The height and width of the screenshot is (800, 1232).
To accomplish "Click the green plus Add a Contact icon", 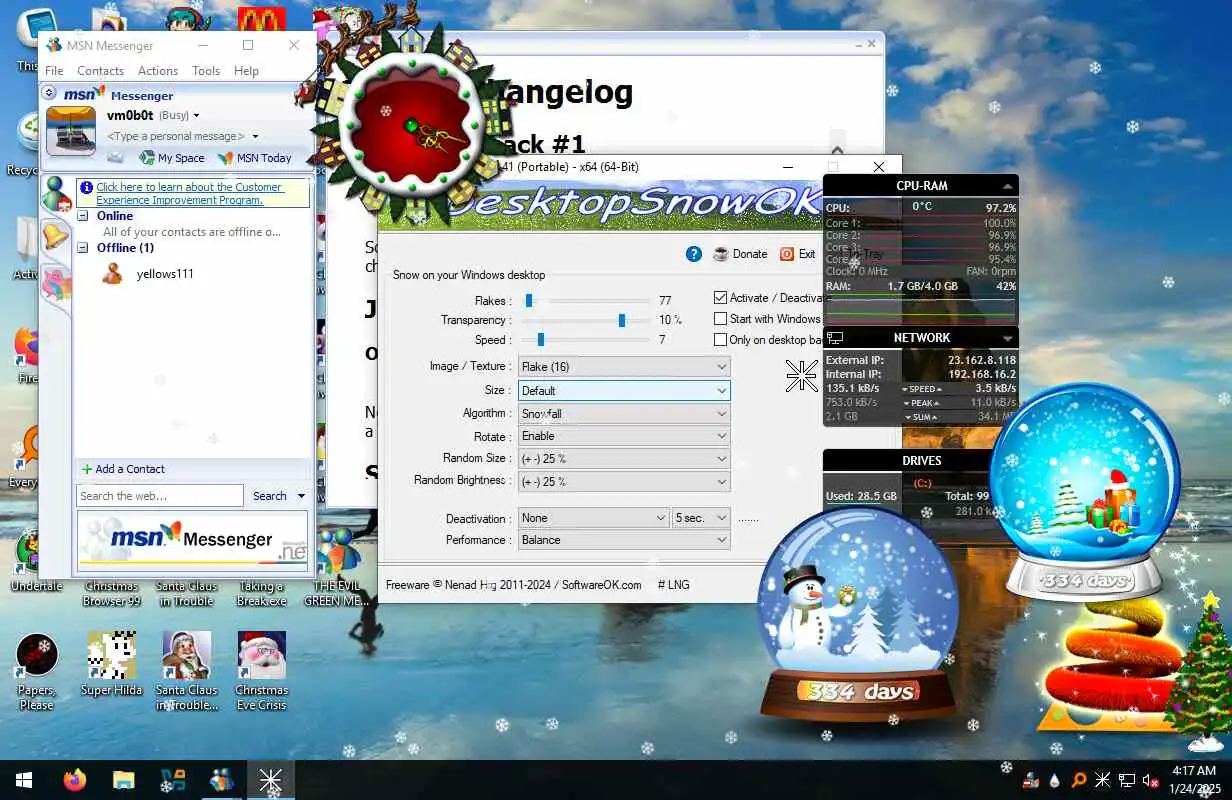I will (x=86, y=469).
